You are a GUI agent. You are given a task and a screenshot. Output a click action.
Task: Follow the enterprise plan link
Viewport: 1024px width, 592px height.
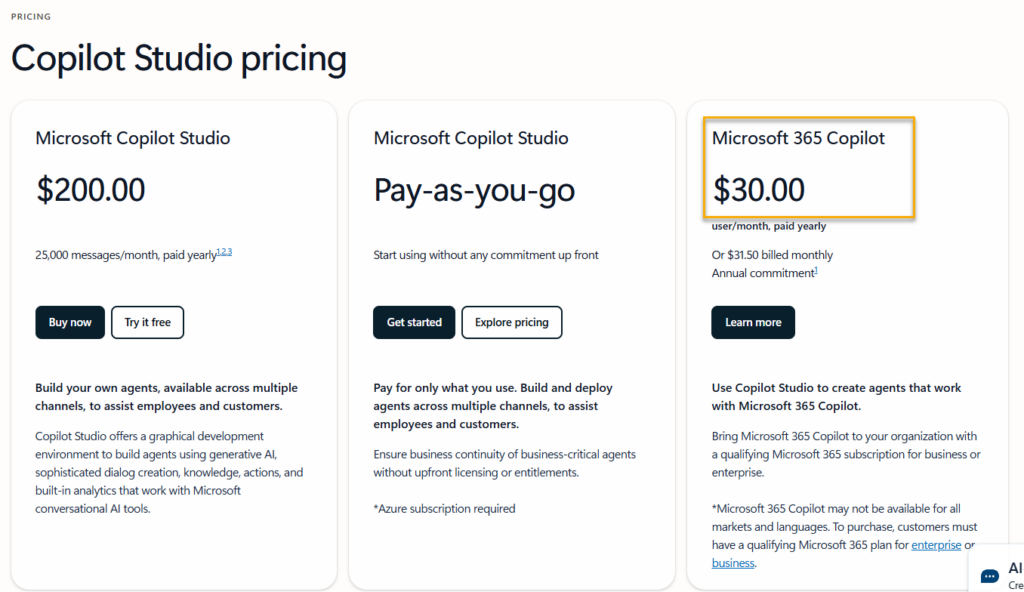tap(936, 545)
